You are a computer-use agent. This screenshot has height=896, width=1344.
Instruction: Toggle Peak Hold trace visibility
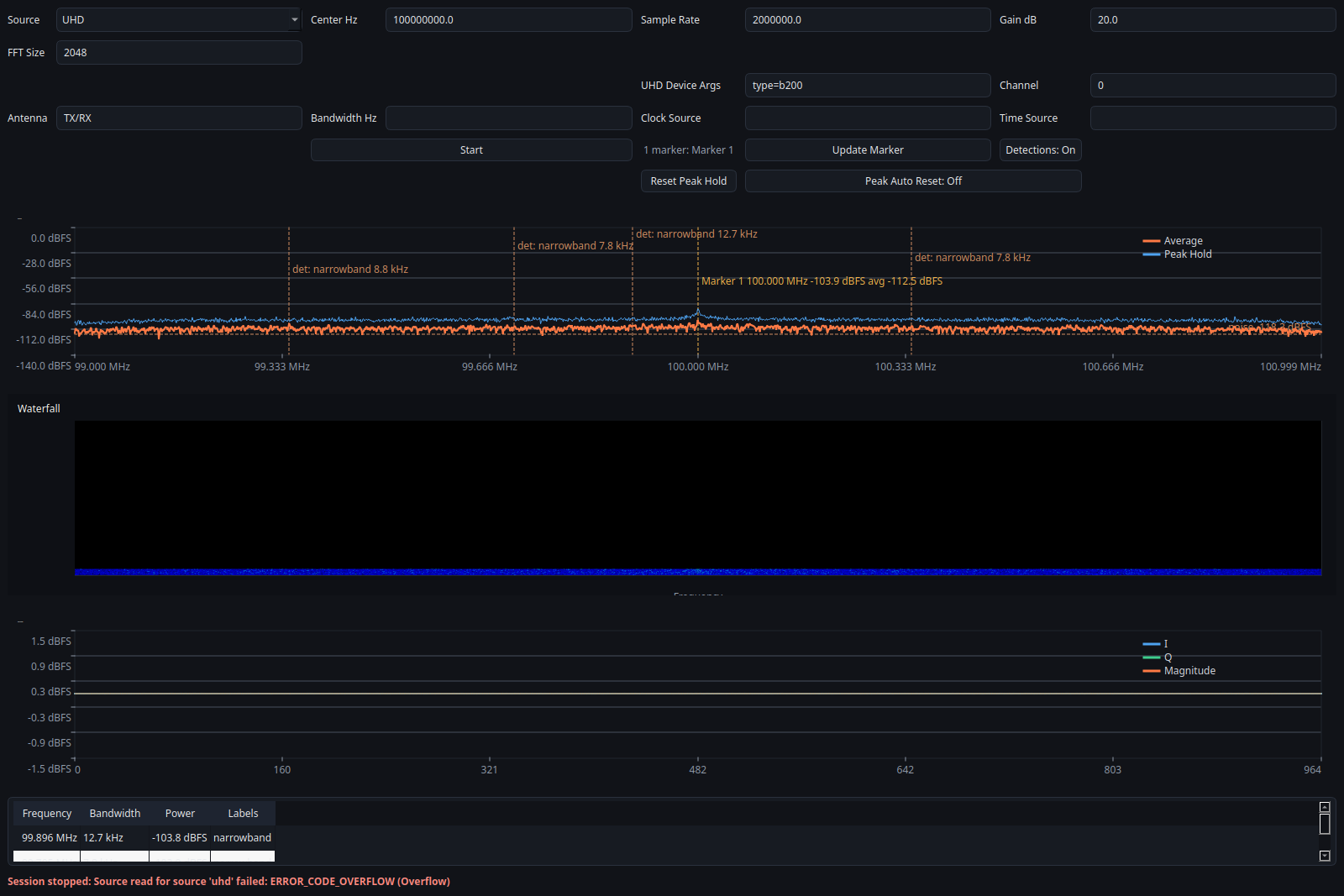tap(1187, 254)
